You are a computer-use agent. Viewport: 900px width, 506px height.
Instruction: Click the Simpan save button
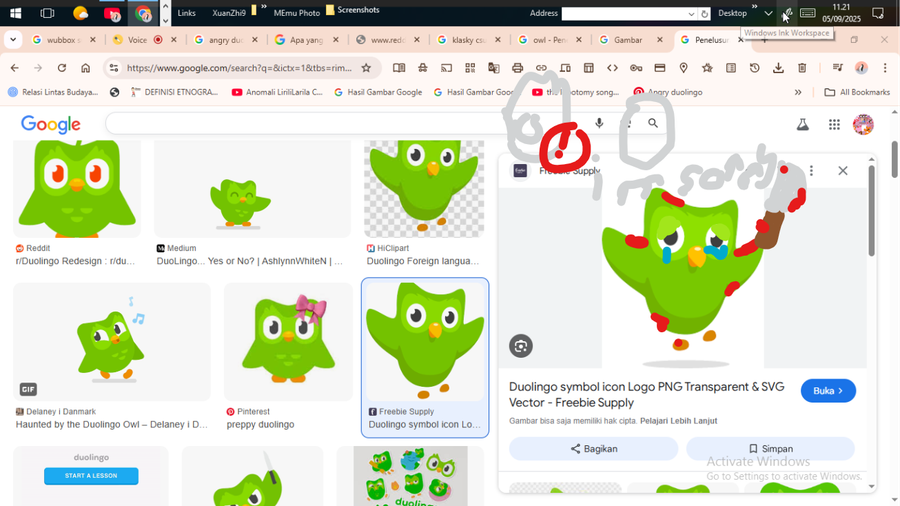click(770, 449)
